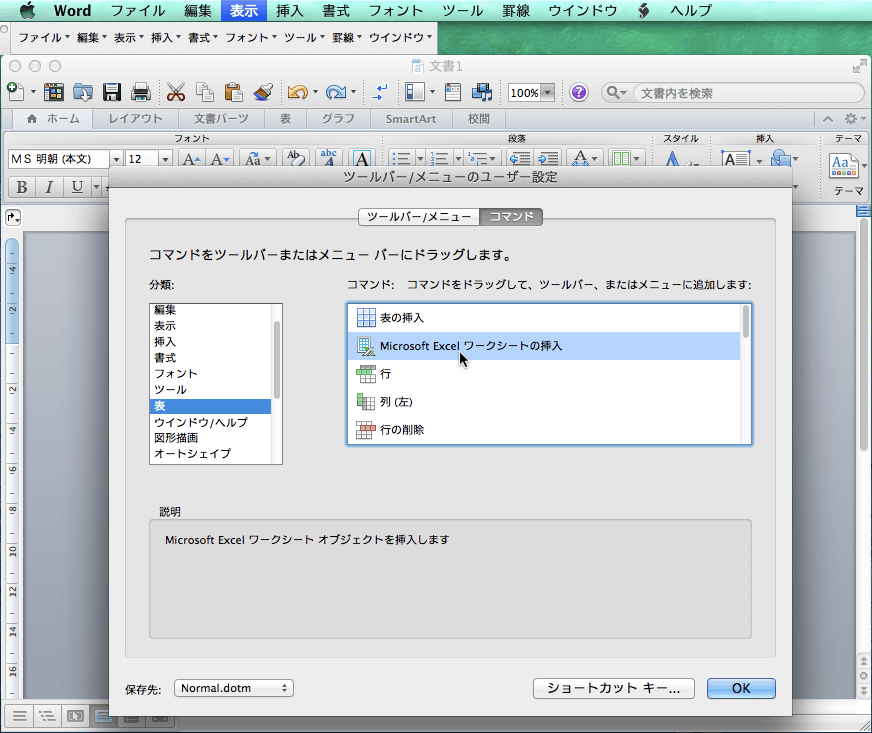Viewport: 872px width, 733px height.
Task: Click the Print icon
Action: [x=141, y=92]
